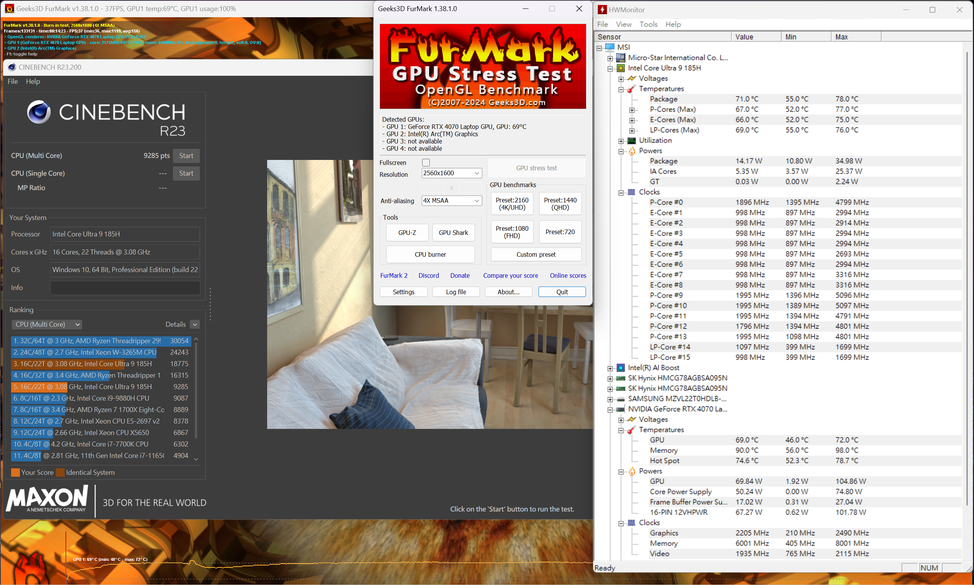Click the MSI computer icon in HWMonitor tree
The image size is (974, 585).
(610, 47)
